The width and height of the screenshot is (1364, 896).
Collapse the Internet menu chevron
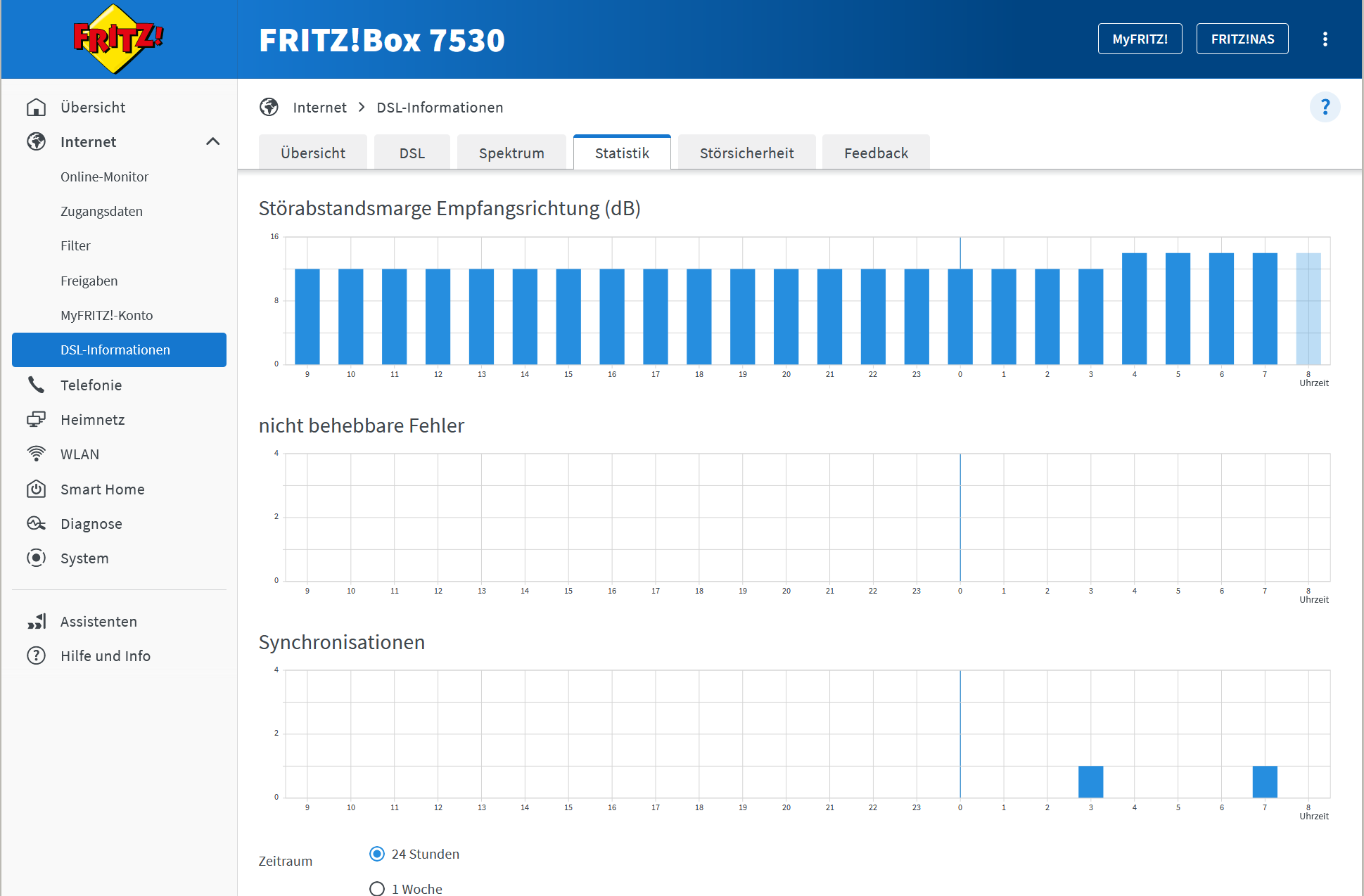[212, 141]
